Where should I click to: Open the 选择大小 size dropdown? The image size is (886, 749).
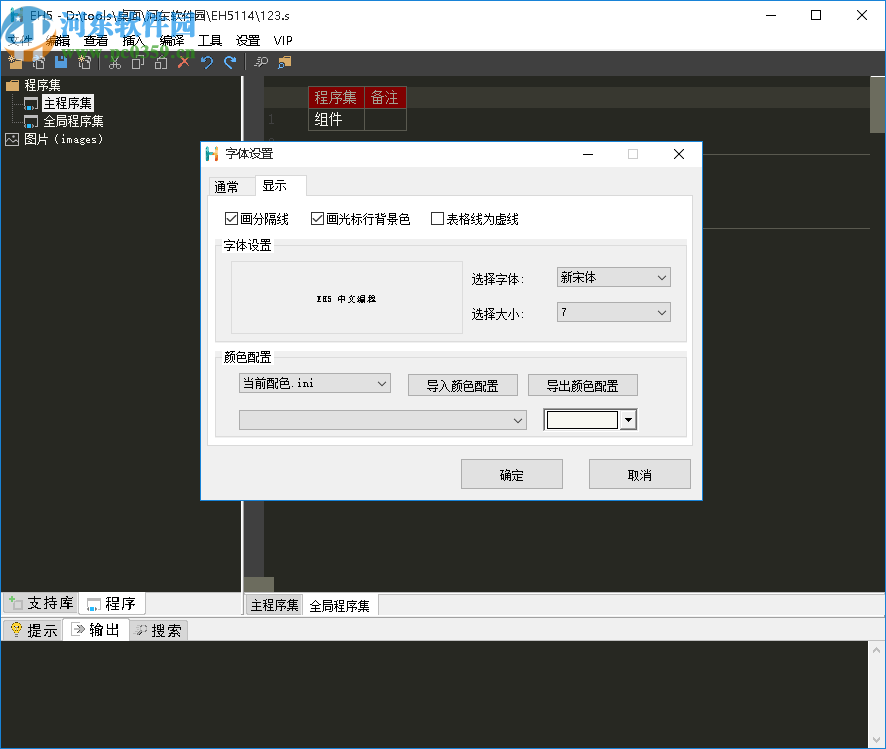[x=662, y=312]
